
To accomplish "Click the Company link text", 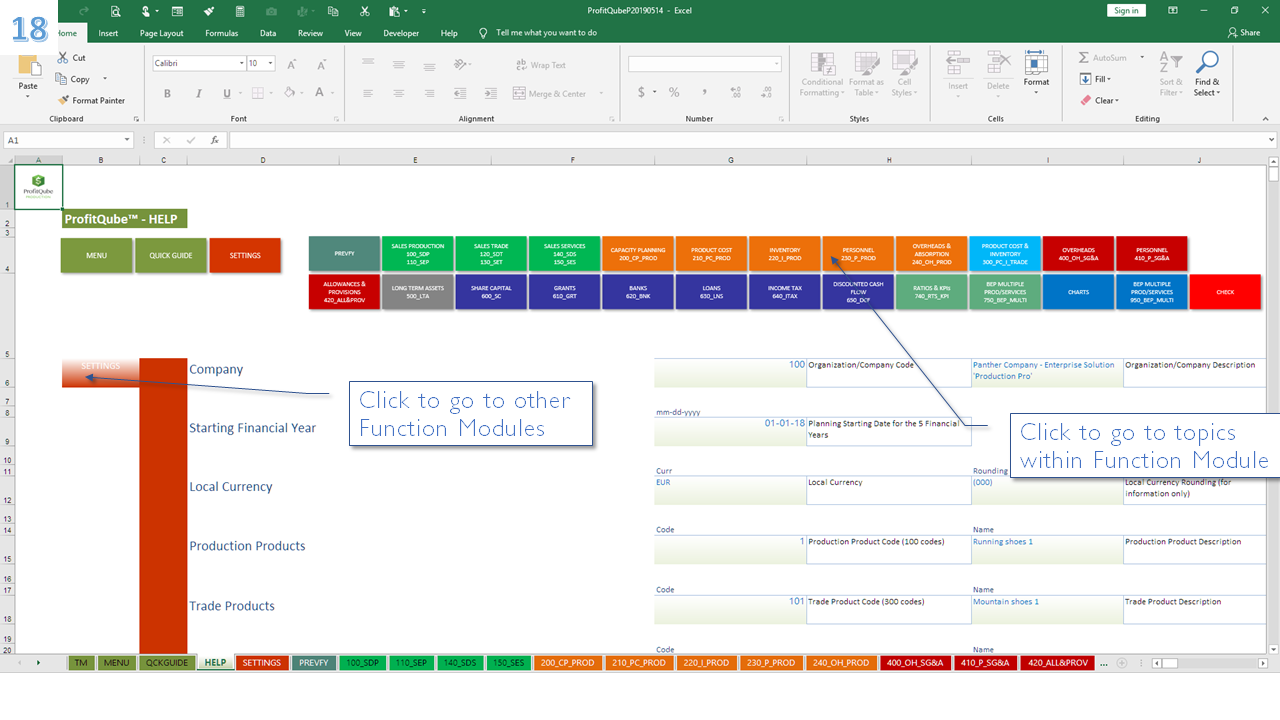I will click(x=216, y=369).
